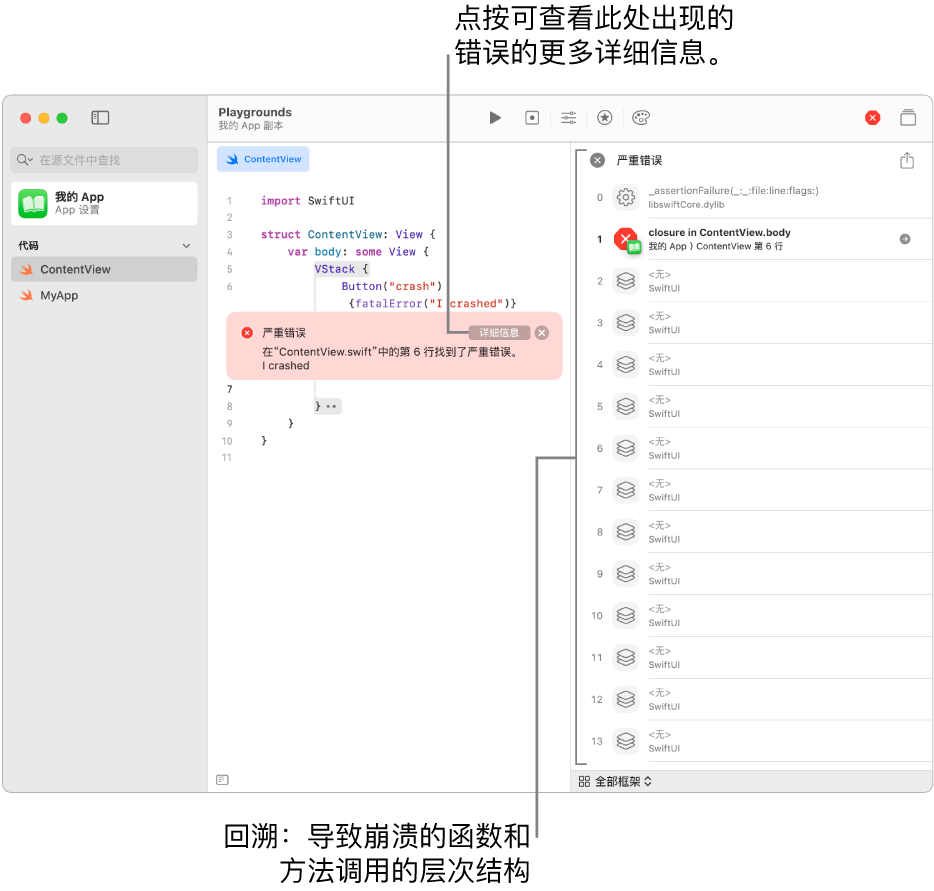Open the palette library icon
This screenshot has height=891, width=934.
coord(641,118)
